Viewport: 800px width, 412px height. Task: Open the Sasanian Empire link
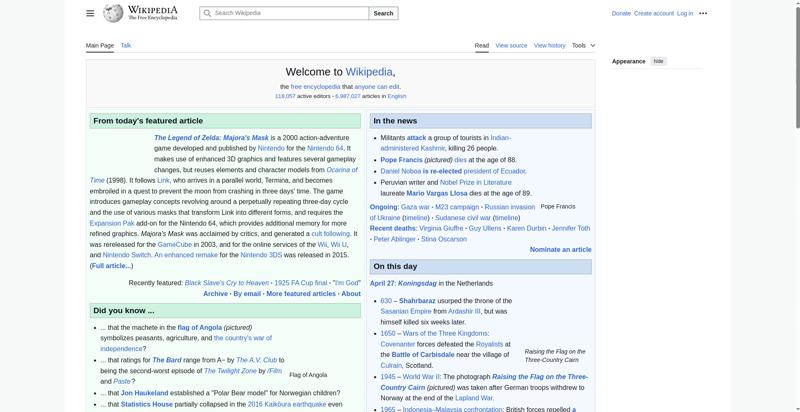click(406, 312)
